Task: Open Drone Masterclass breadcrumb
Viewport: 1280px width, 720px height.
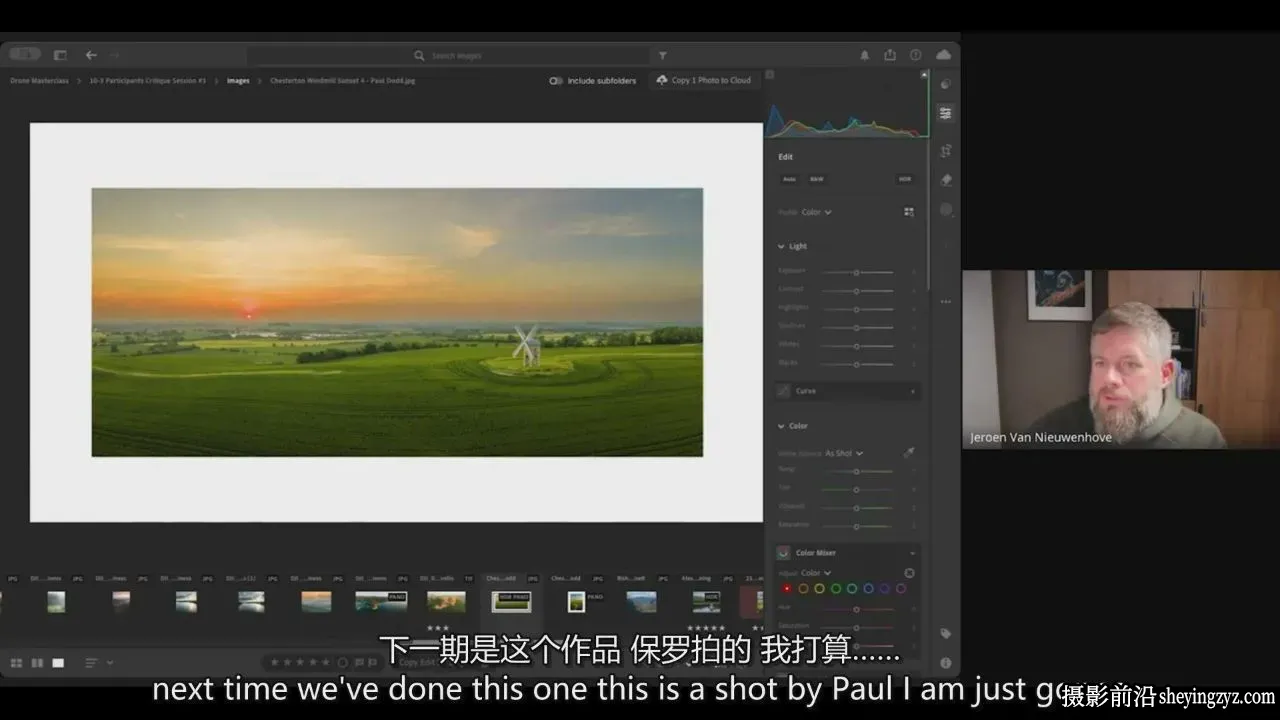Action: [39, 81]
